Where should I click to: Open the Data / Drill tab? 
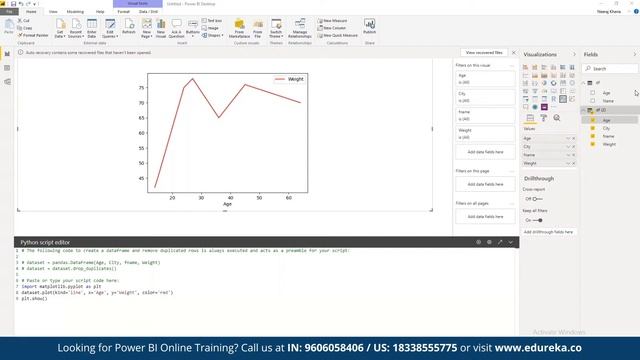click(x=148, y=11)
